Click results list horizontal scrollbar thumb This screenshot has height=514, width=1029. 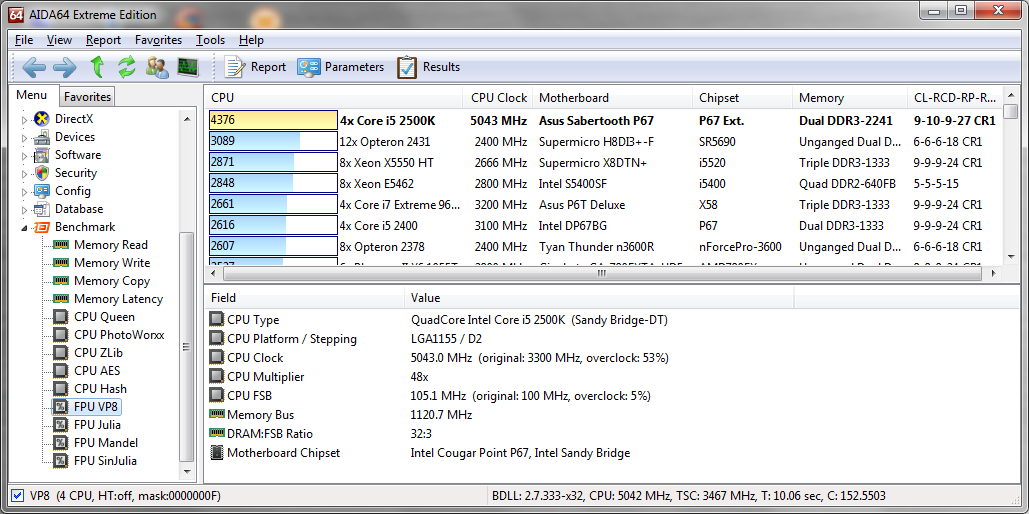coord(601,273)
